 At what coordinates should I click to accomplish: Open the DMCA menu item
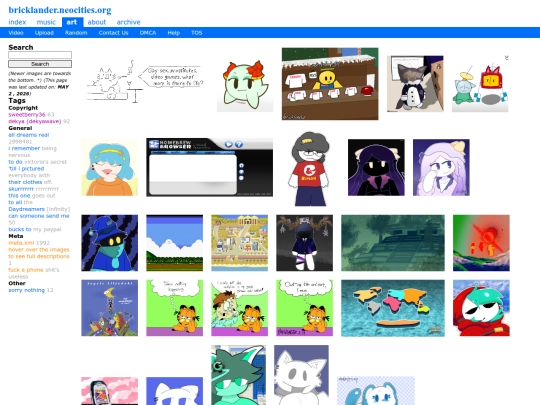click(148, 33)
